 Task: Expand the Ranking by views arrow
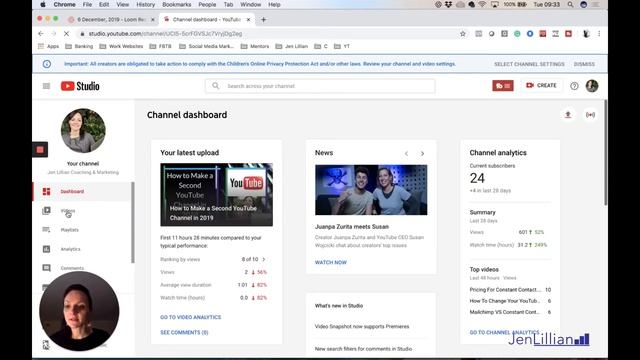(x=264, y=259)
